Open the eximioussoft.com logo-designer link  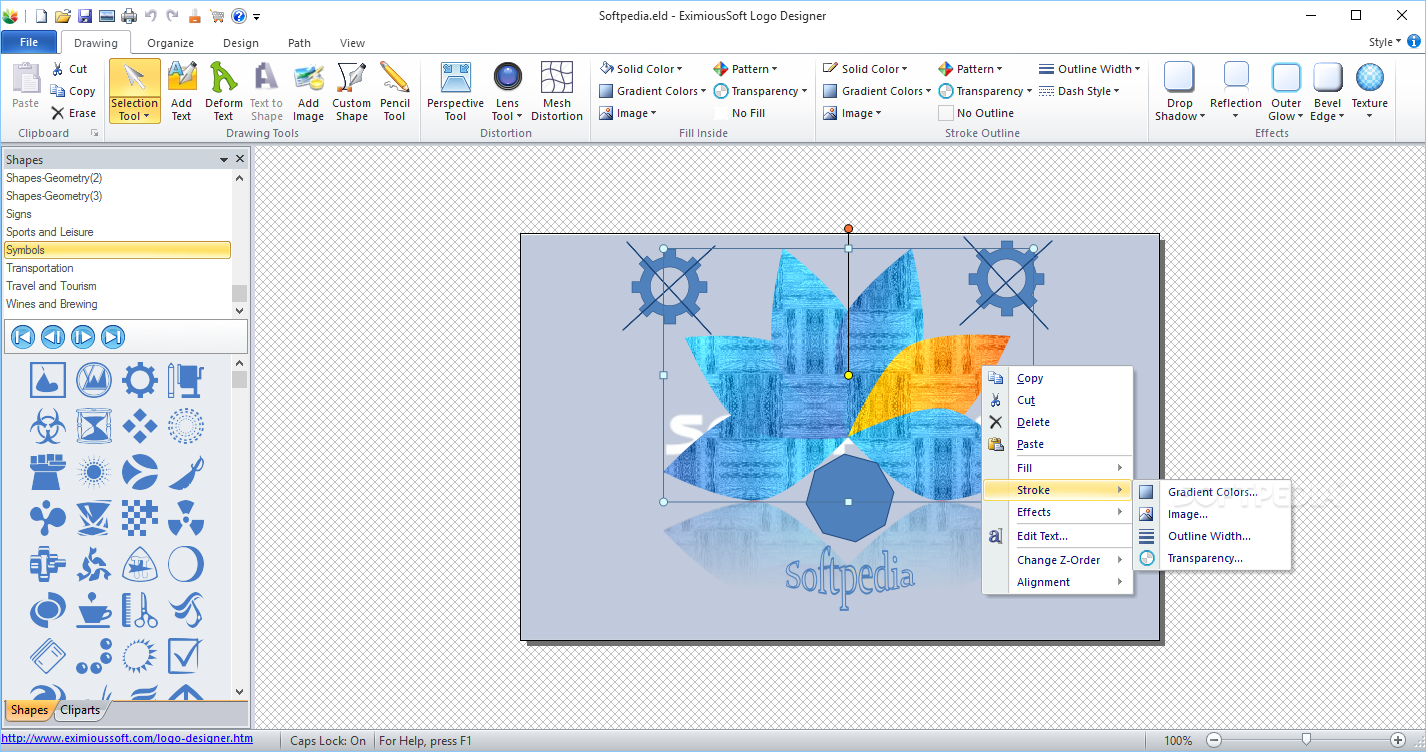[127, 739]
